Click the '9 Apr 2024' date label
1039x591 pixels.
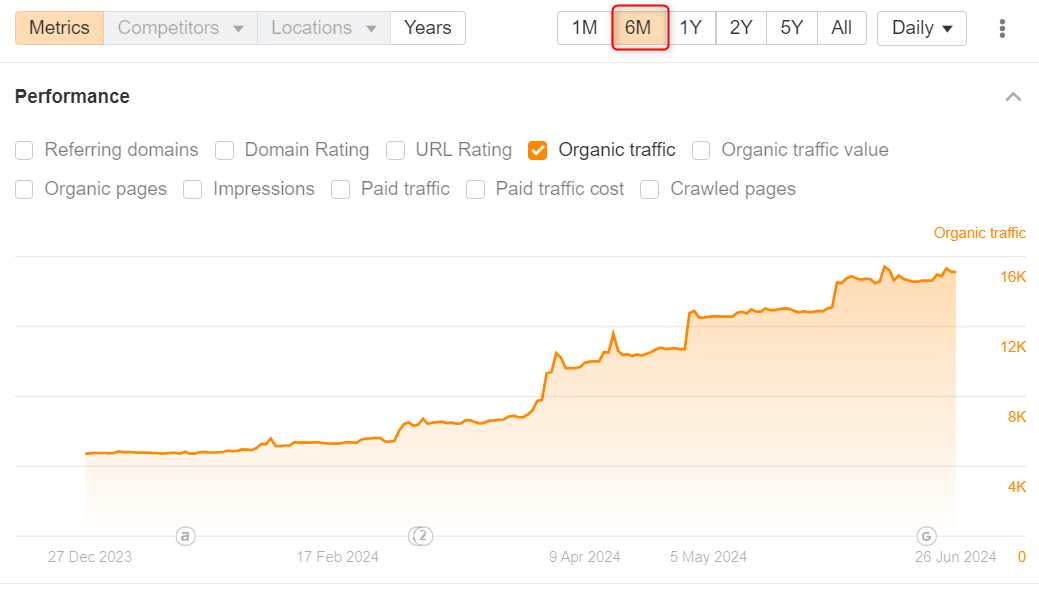point(584,557)
